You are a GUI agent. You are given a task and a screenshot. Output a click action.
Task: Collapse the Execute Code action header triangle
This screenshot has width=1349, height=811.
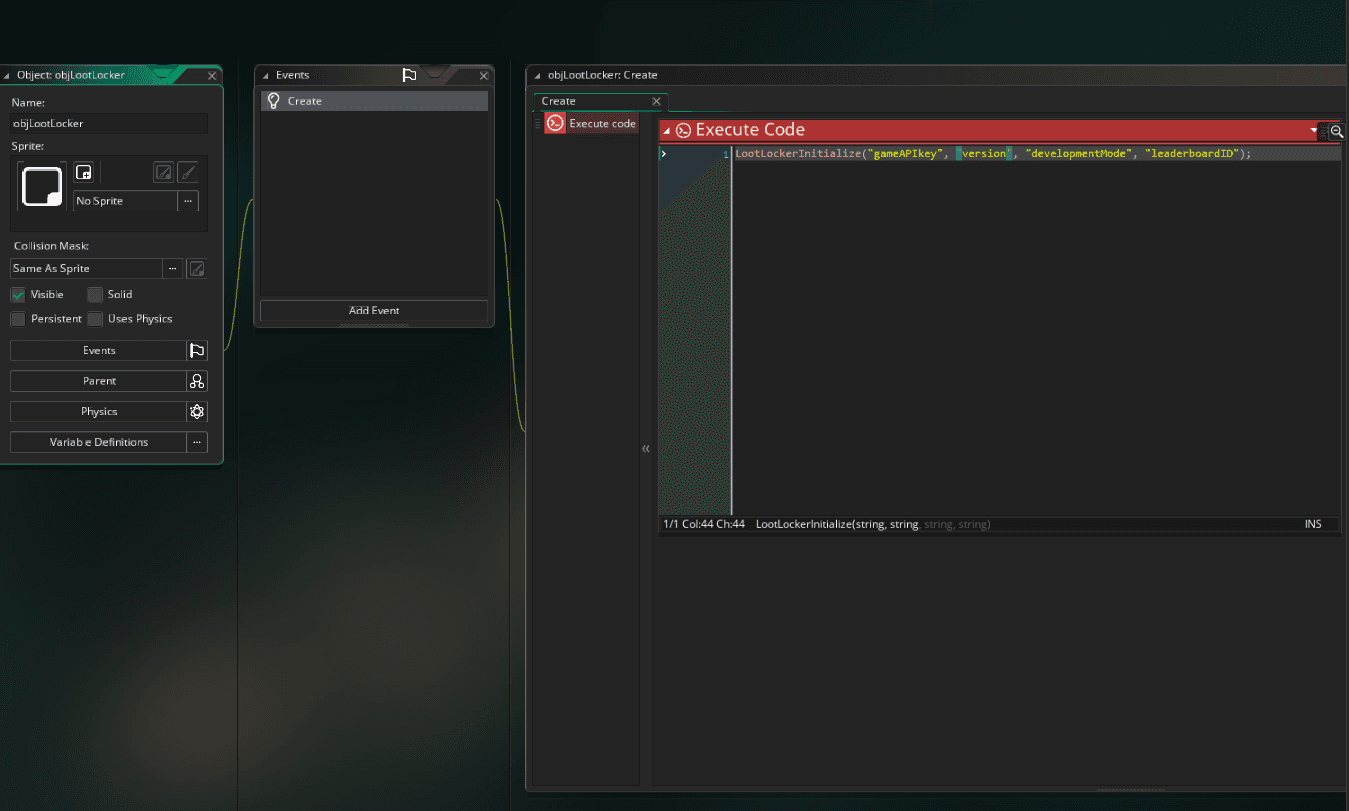coord(667,131)
